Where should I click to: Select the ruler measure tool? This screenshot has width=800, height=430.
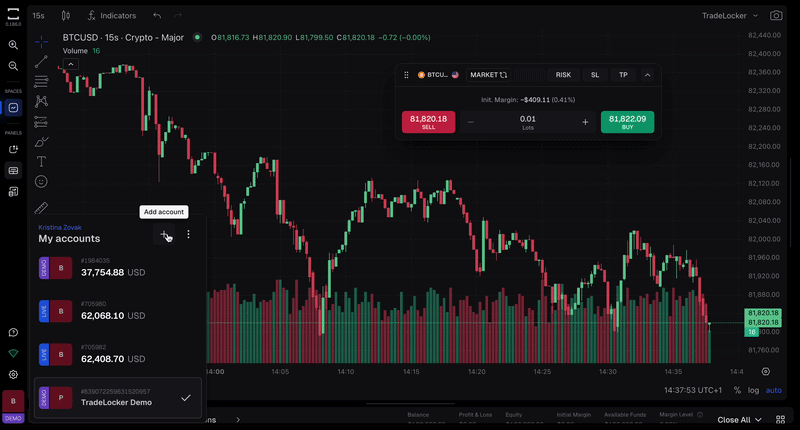(x=41, y=208)
